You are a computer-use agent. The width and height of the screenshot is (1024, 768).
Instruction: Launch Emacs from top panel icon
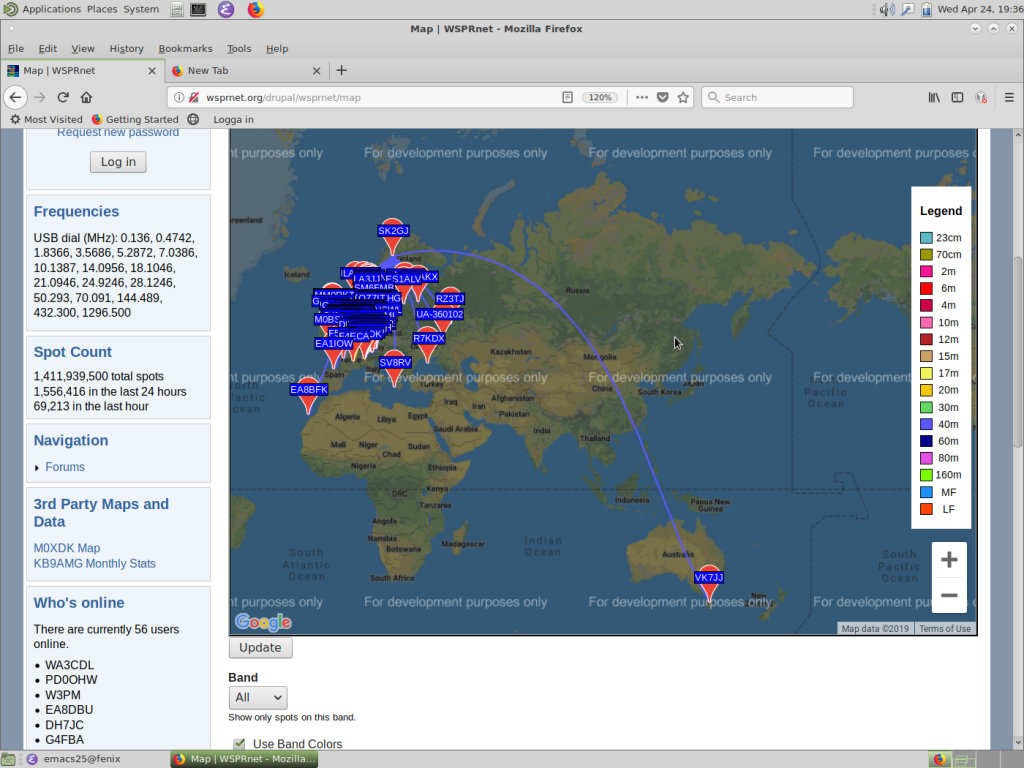click(x=226, y=9)
